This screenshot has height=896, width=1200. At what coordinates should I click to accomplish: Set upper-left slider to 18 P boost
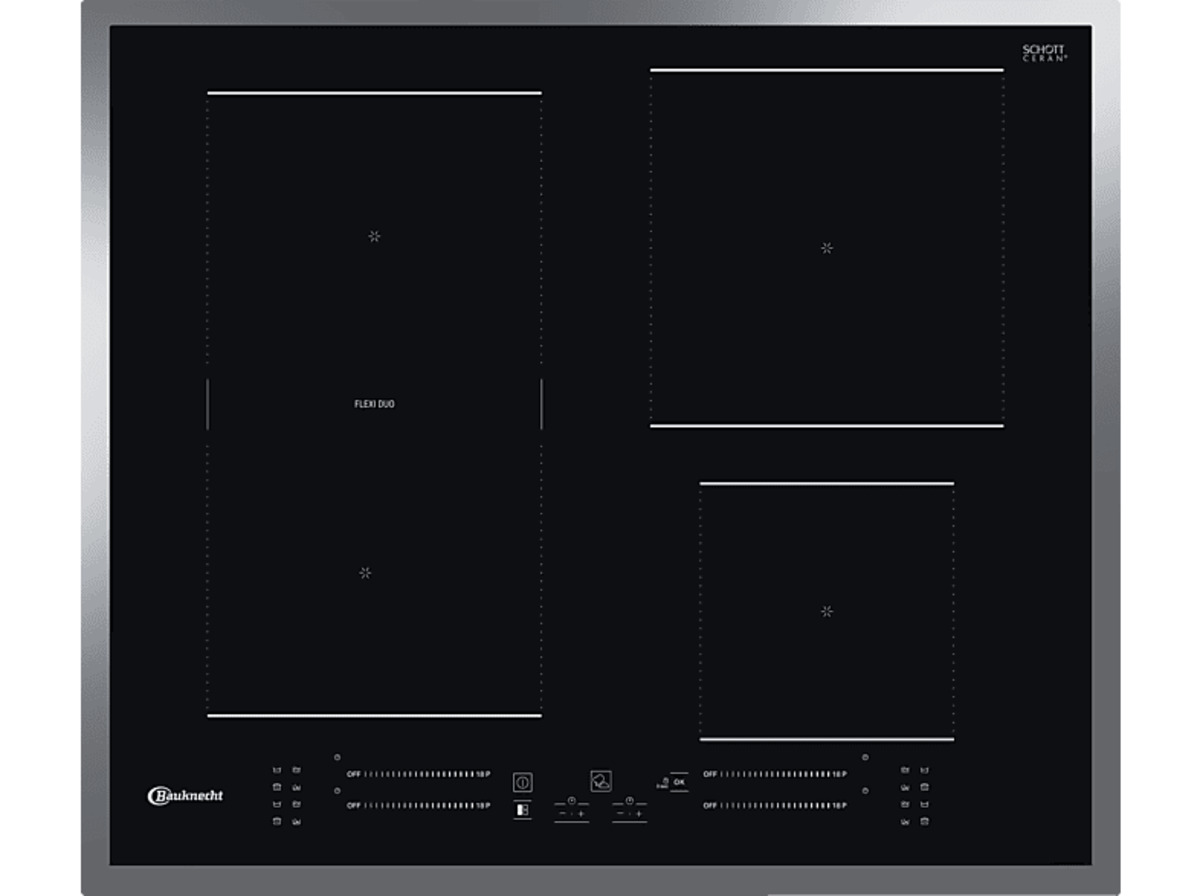(x=482, y=774)
